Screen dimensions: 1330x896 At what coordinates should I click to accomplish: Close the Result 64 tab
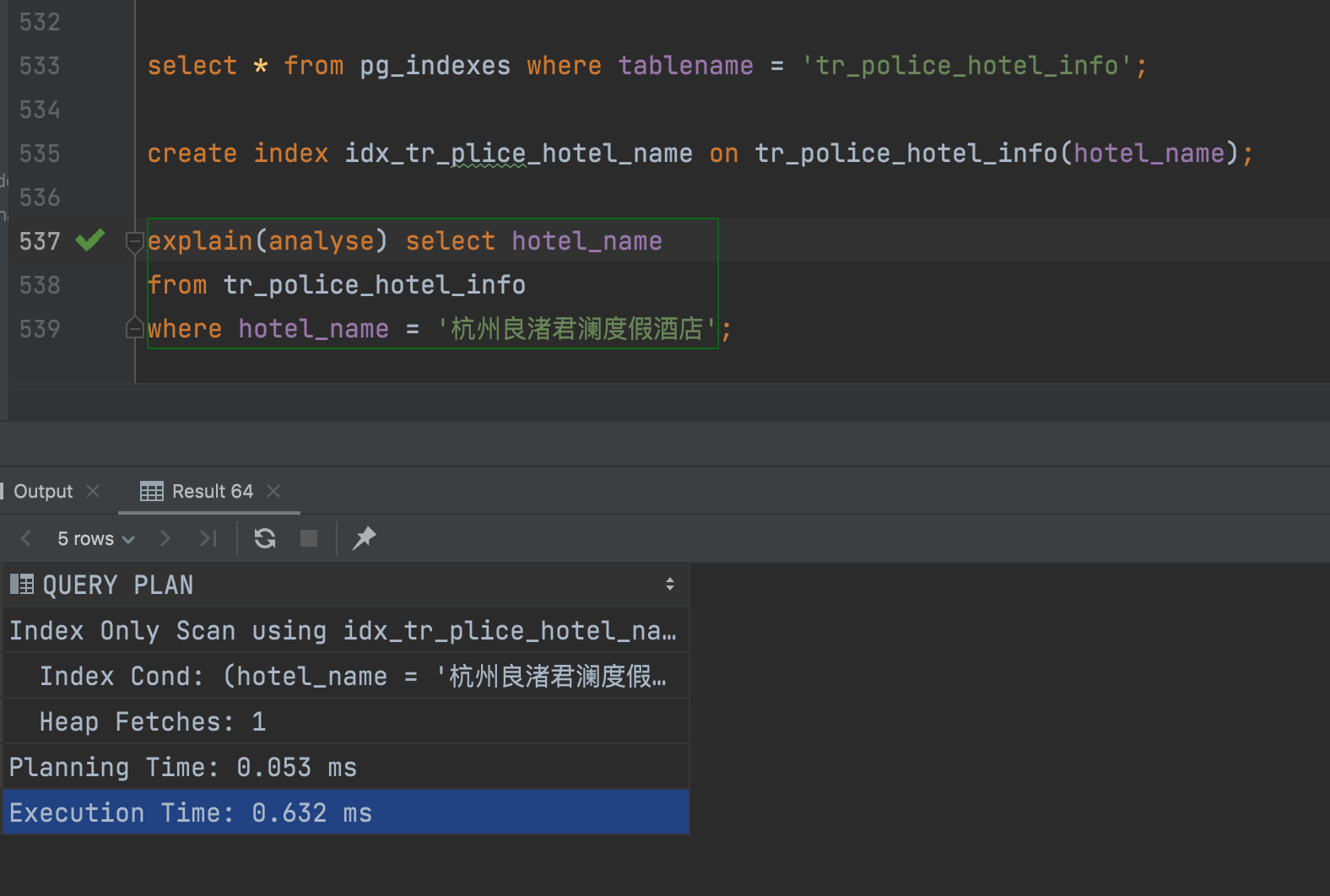pyautogui.click(x=273, y=491)
